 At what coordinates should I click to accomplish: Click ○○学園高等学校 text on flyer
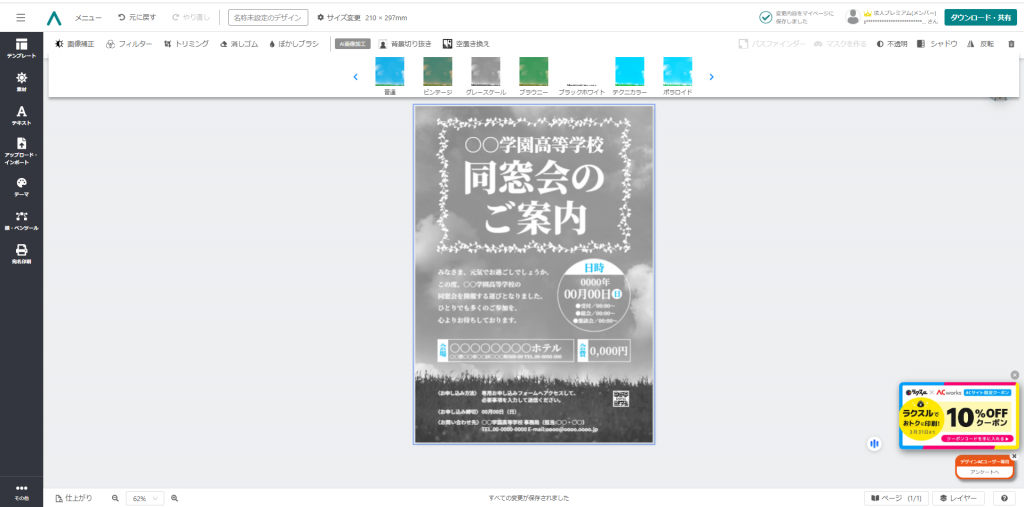tap(534, 144)
